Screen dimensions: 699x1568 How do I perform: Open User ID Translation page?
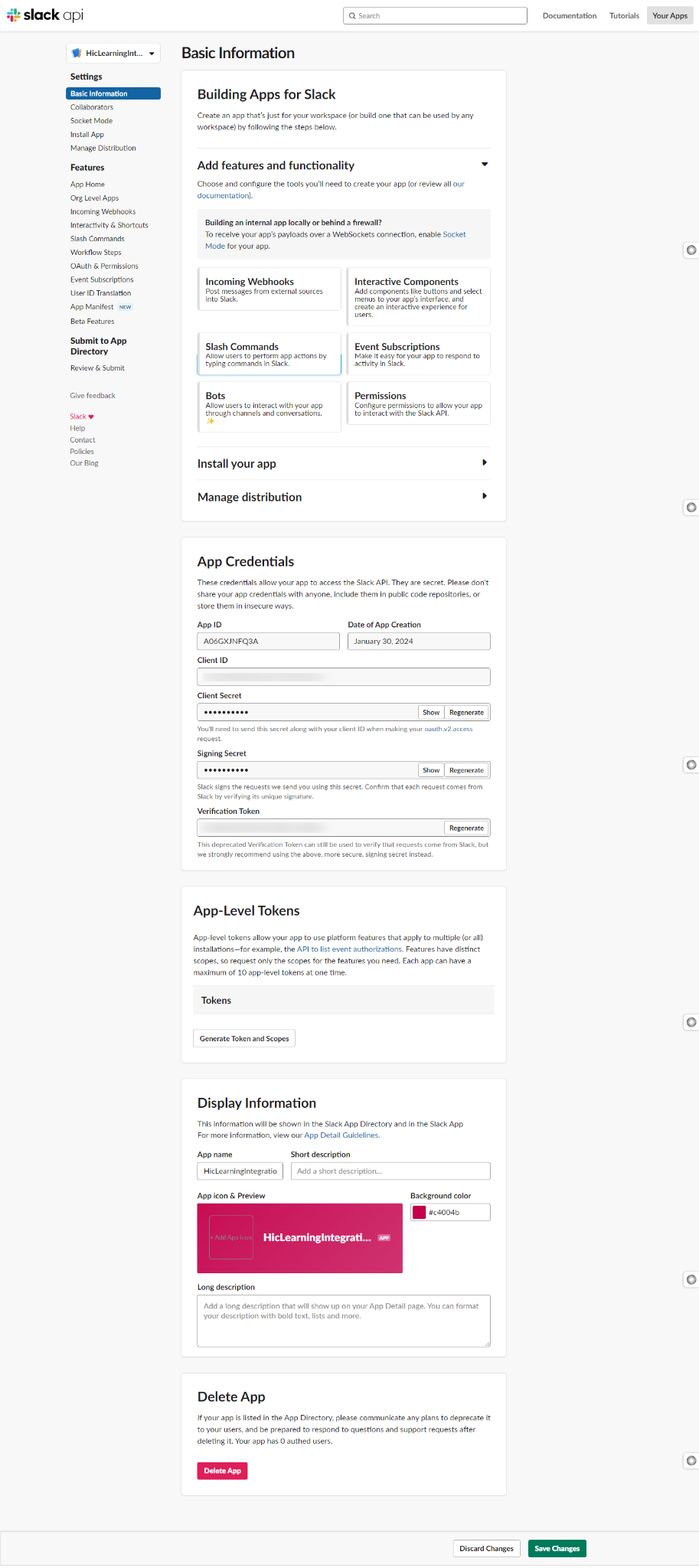(100, 293)
